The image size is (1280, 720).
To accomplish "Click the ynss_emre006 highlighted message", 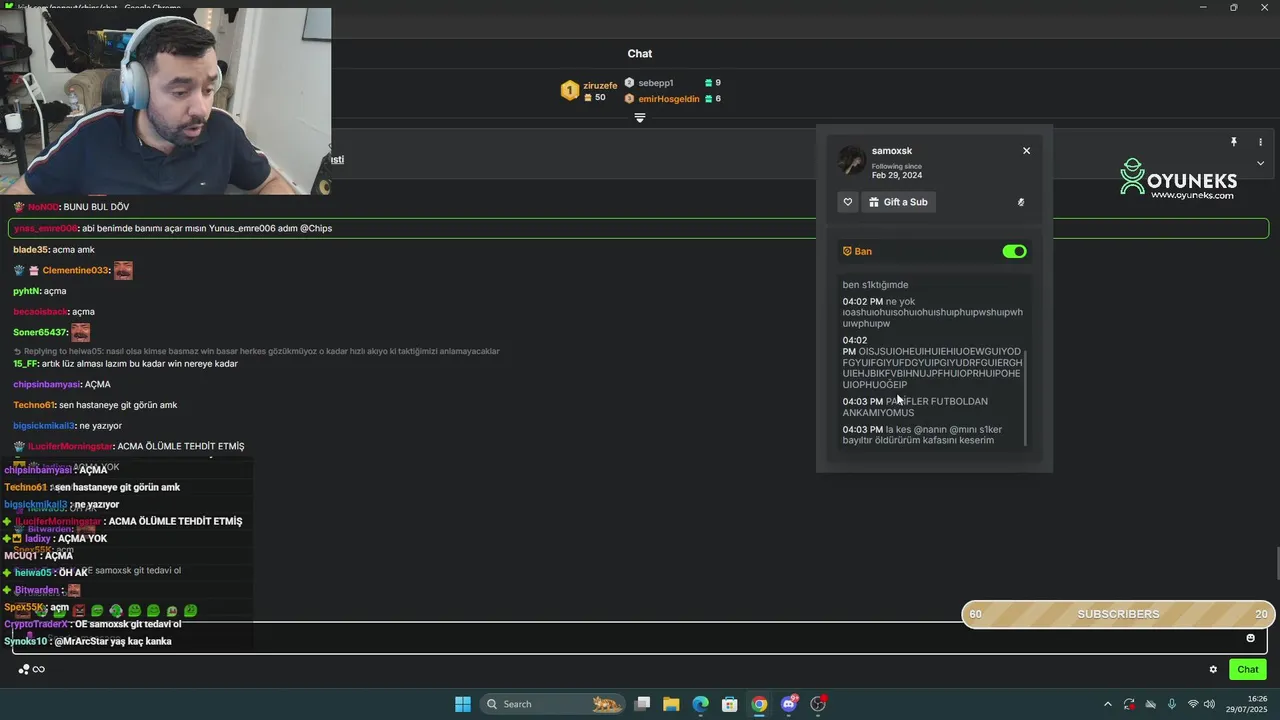I will (638, 228).
